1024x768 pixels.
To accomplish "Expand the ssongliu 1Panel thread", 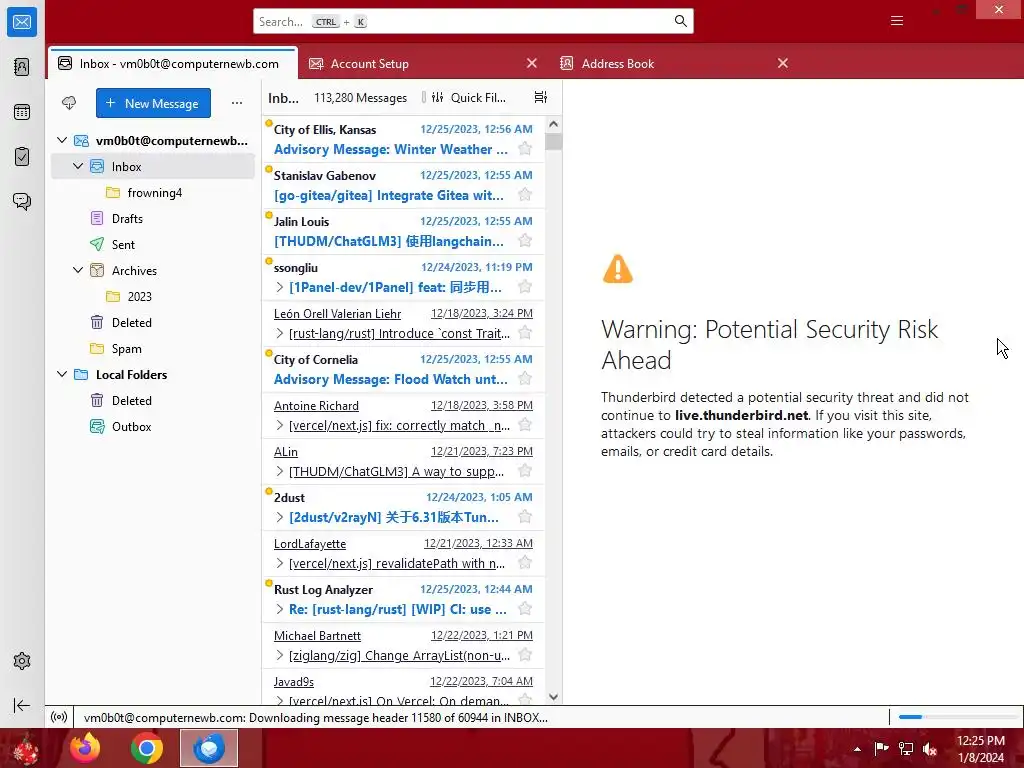I will point(280,287).
